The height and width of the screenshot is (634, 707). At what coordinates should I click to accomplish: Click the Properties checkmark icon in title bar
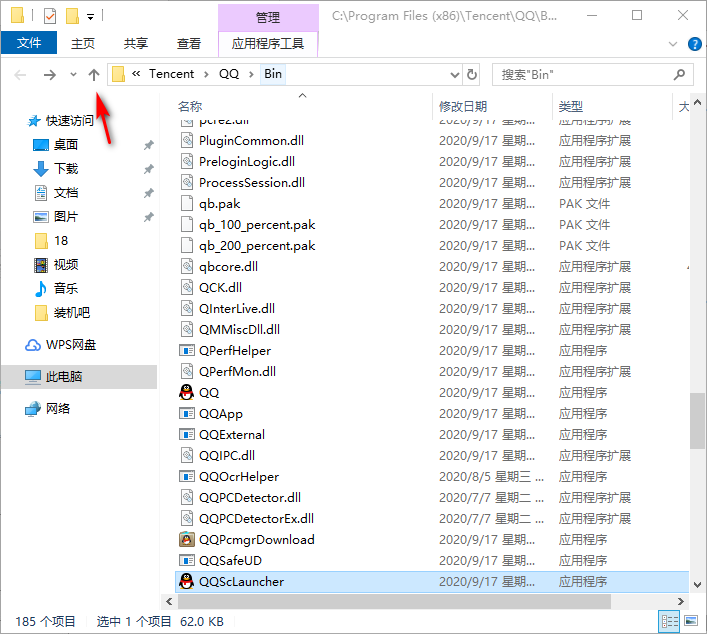pos(50,16)
